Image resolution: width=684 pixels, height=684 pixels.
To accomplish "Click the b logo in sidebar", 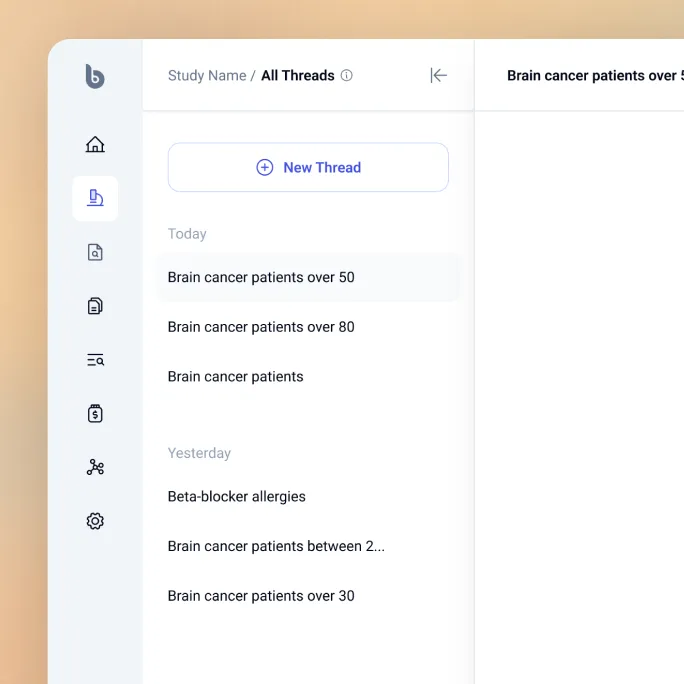I will 95,76.
